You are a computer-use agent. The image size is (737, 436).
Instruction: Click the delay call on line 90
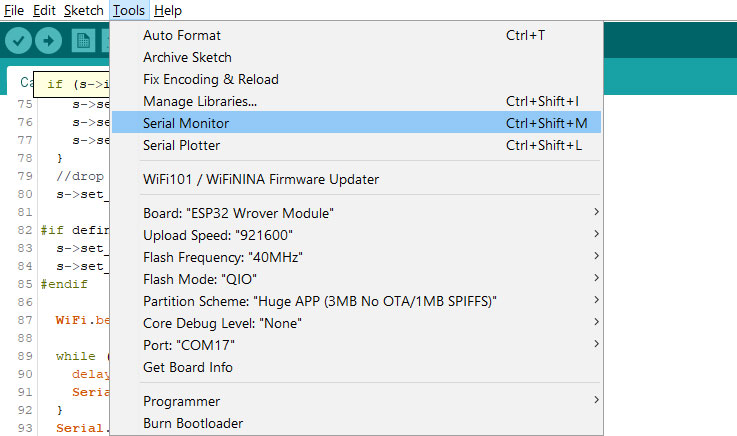90,374
